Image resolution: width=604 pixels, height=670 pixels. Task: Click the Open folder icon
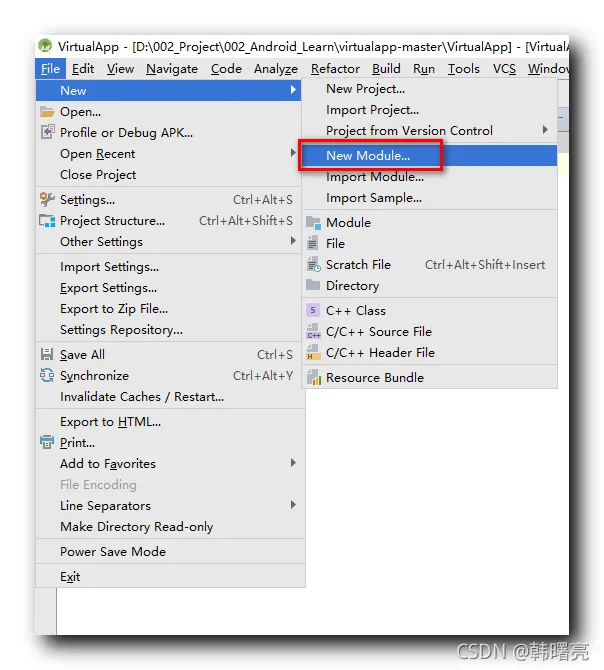pyautogui.click(x=47, y=112)
